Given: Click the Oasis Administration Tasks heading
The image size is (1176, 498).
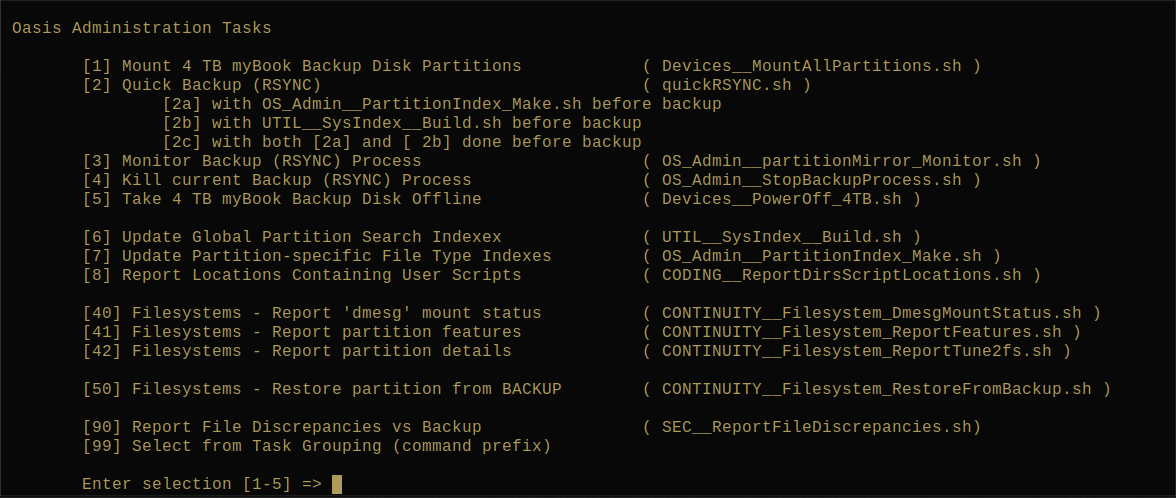Looking at the screenshot, I should pyautogui.click(x=141, y=28).
